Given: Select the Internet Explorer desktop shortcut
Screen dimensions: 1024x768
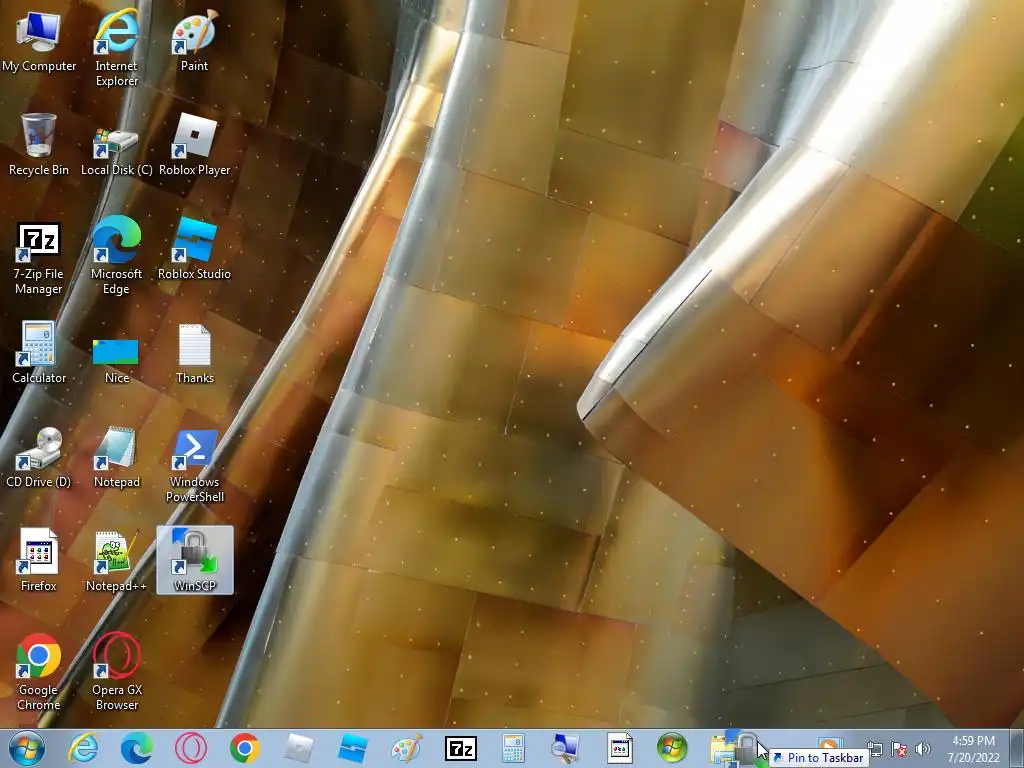Looking at the screenshot, I should pos(116,48).
